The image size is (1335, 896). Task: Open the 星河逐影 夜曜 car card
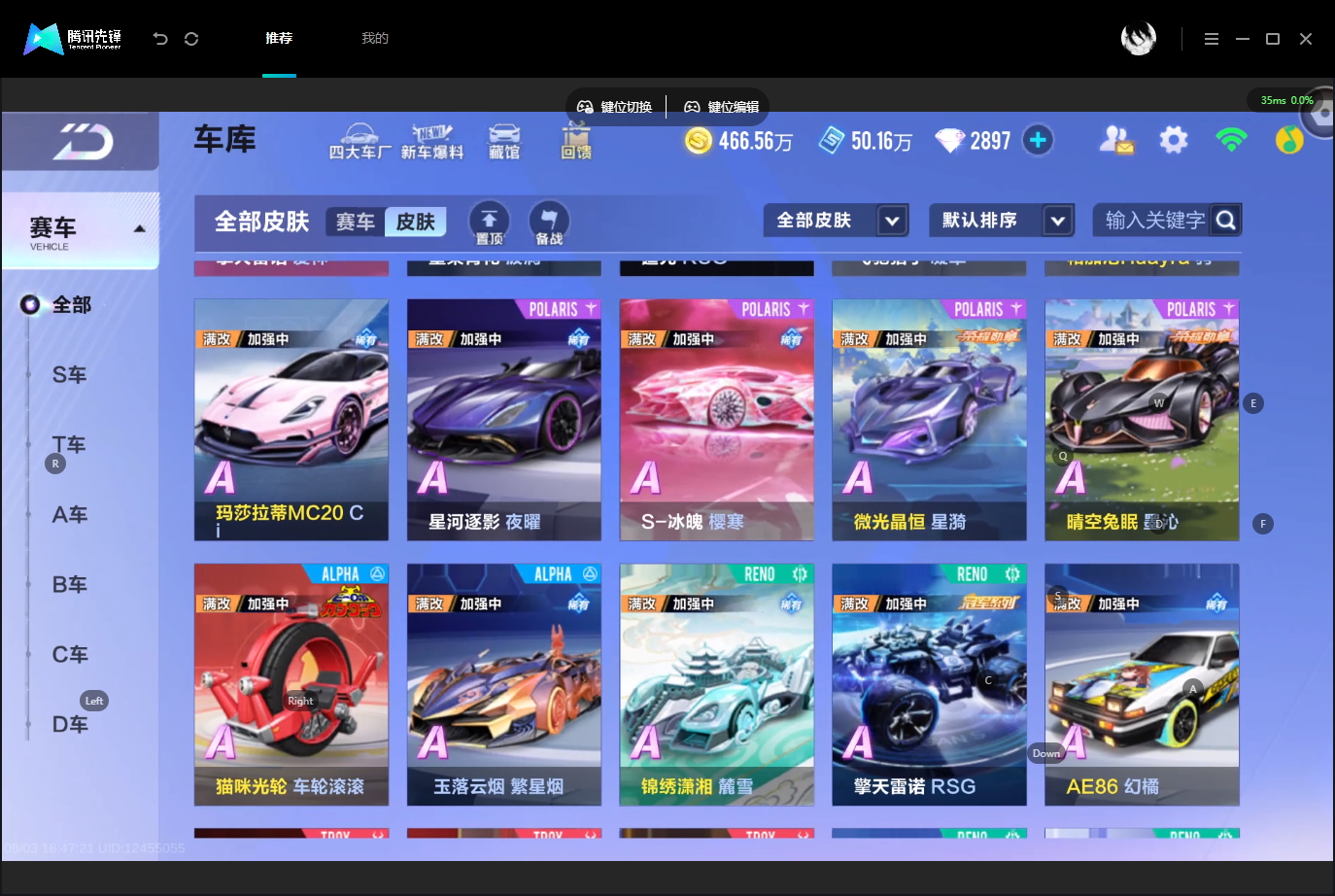click(x=504, y=420)
